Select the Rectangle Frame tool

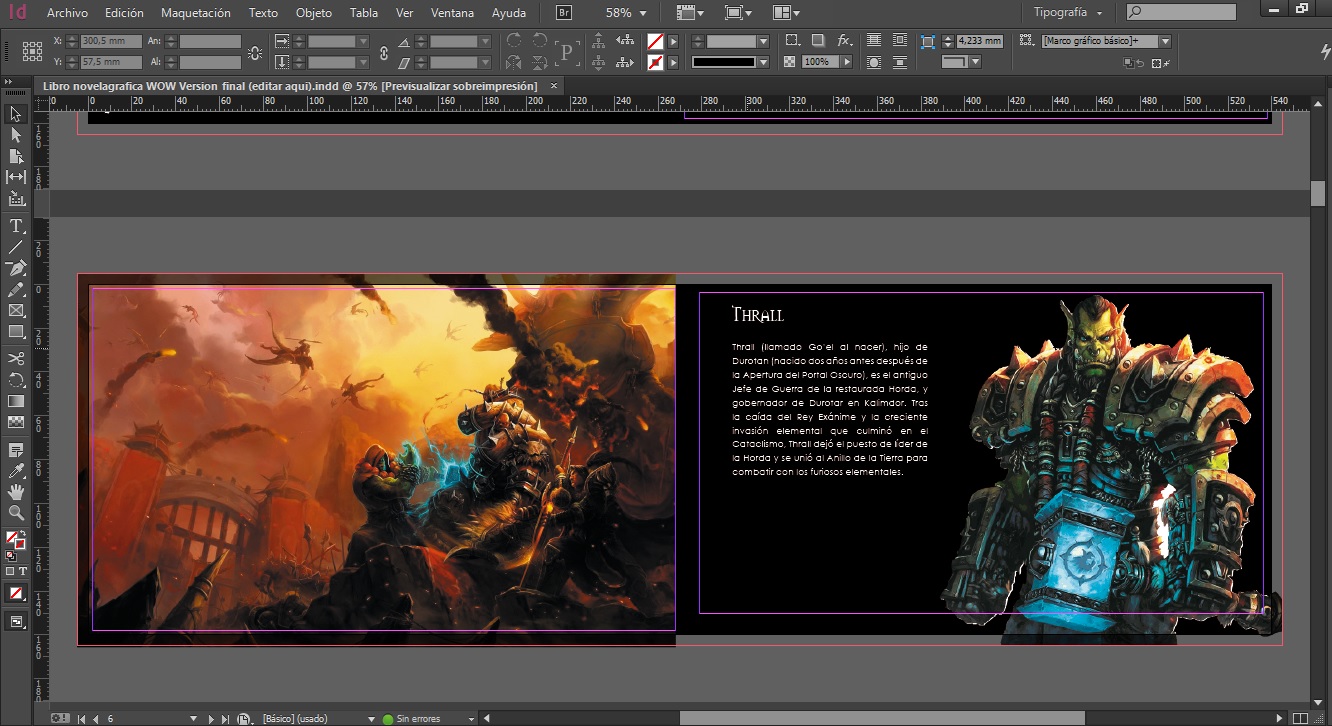pyautogui.click(x=16, y=310)
